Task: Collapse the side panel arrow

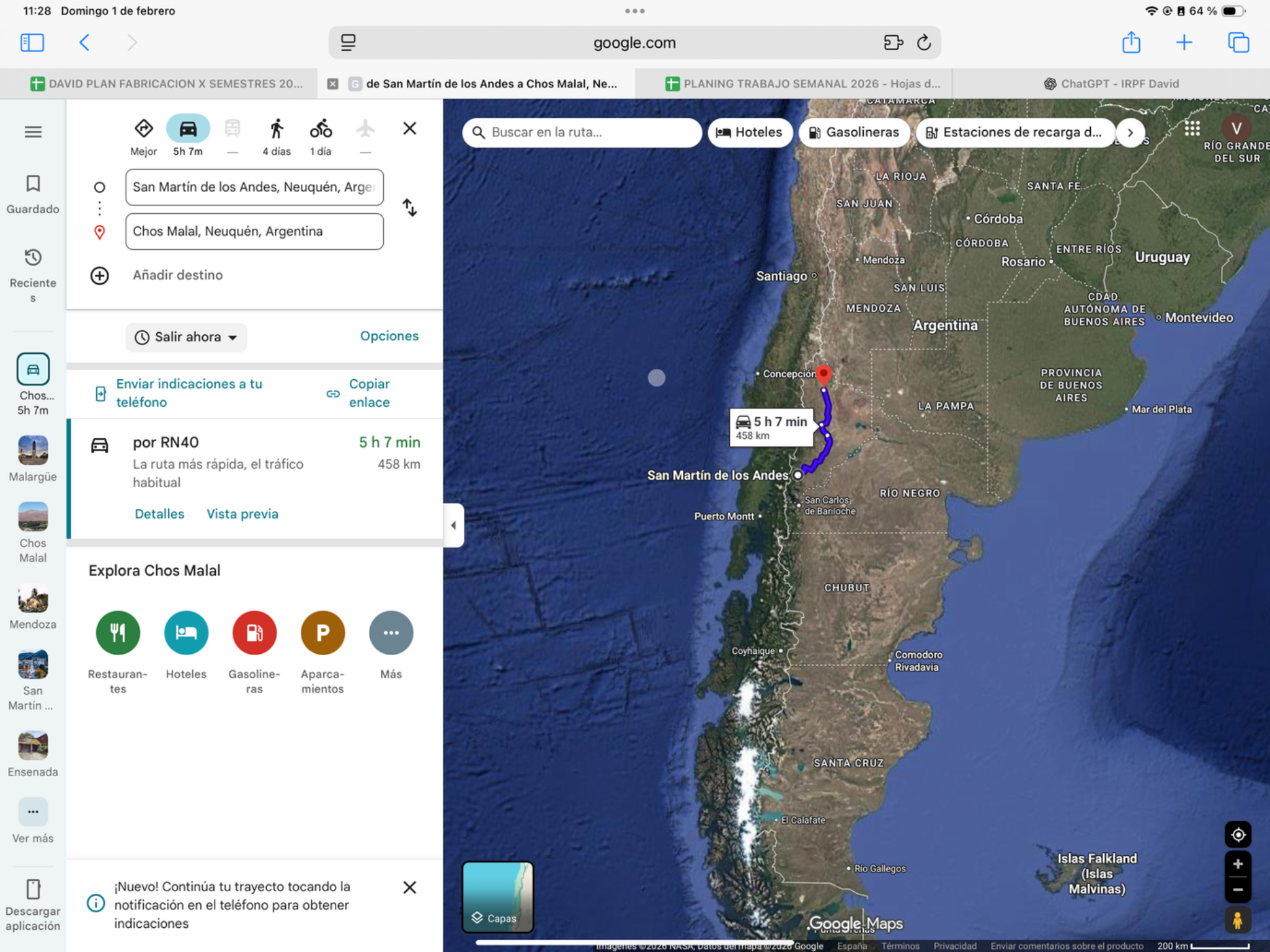Action: (x=453, y=525)
